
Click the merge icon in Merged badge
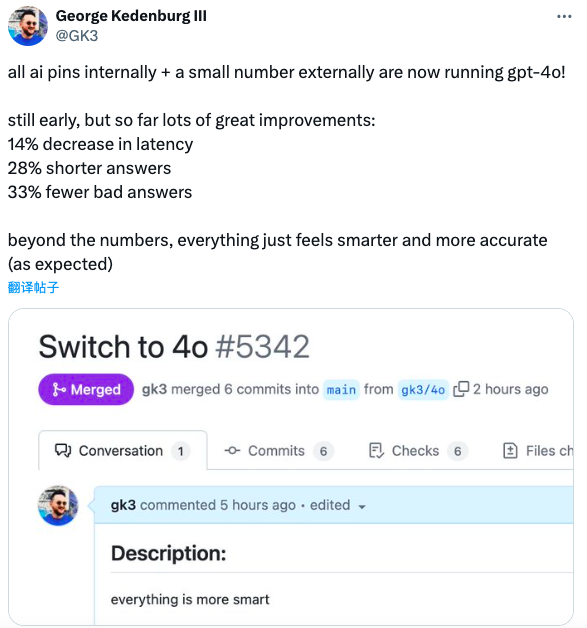59,389
